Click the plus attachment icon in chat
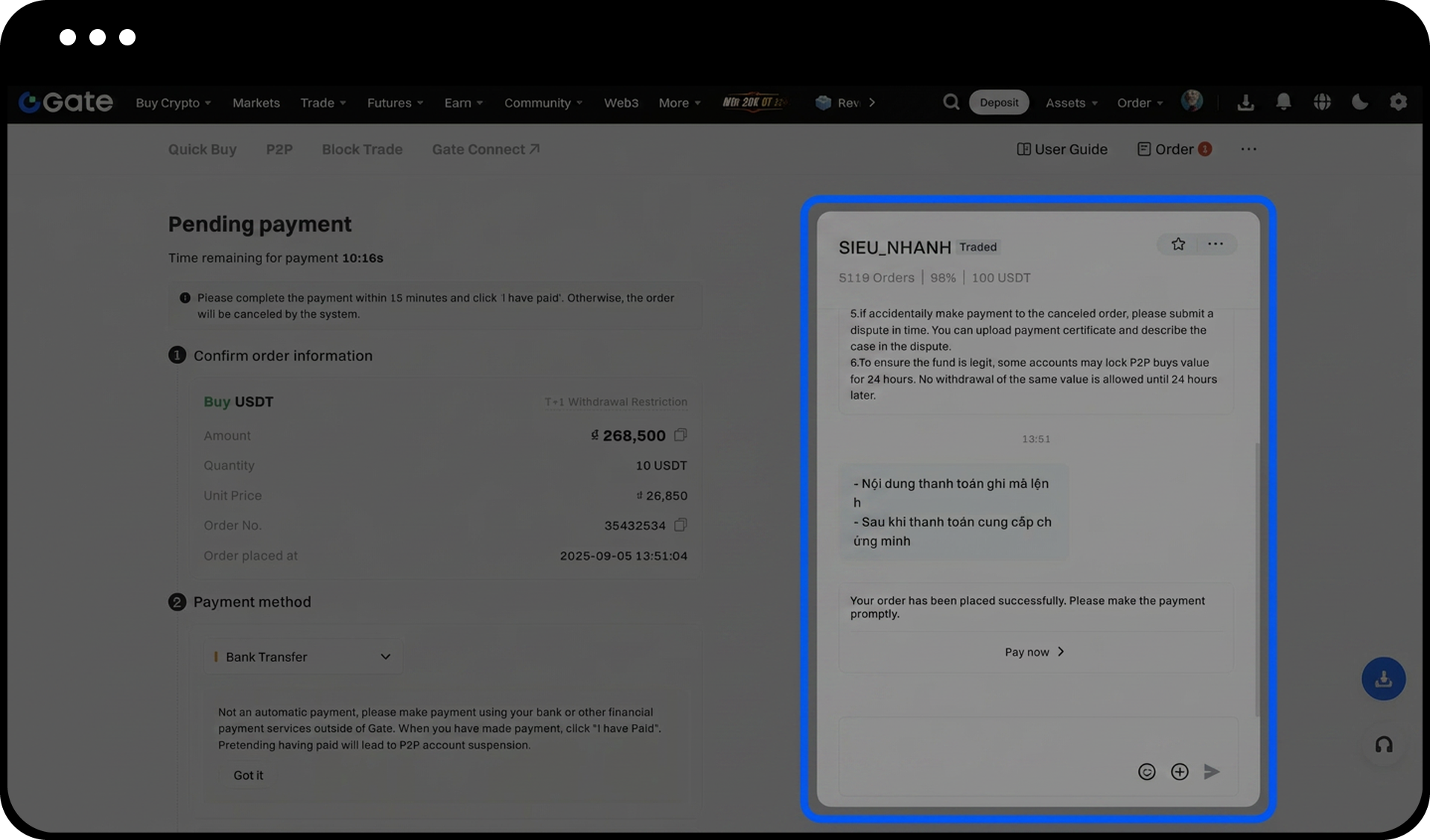 (1179, 771)
